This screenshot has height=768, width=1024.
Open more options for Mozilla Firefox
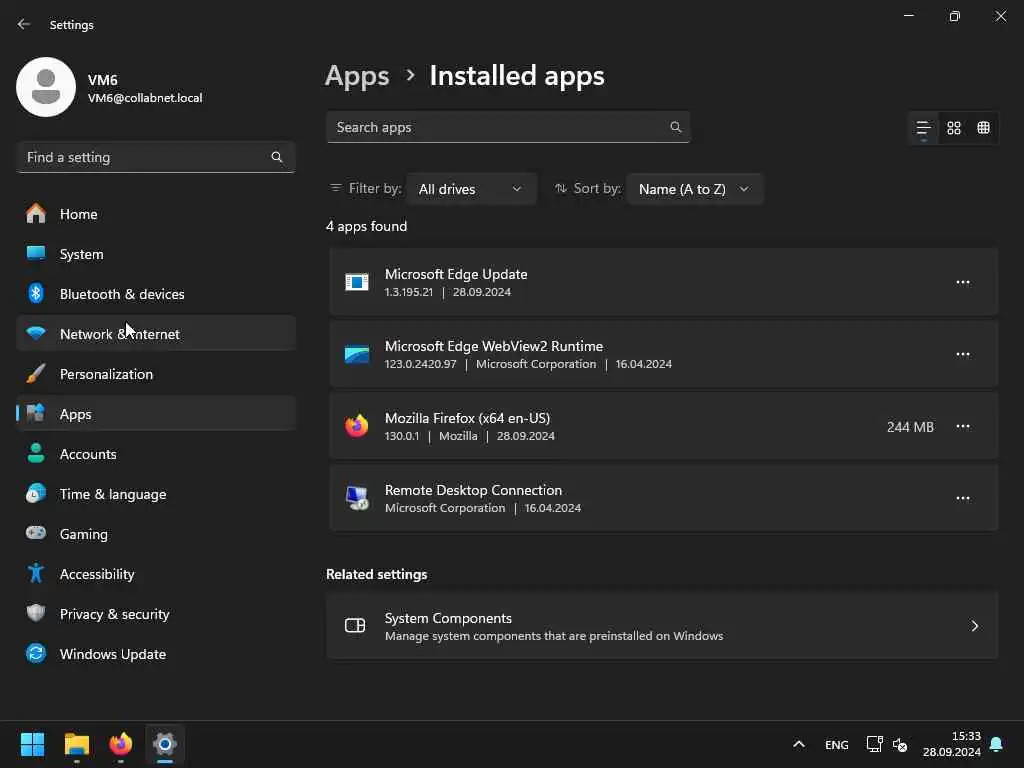[963, 426]
